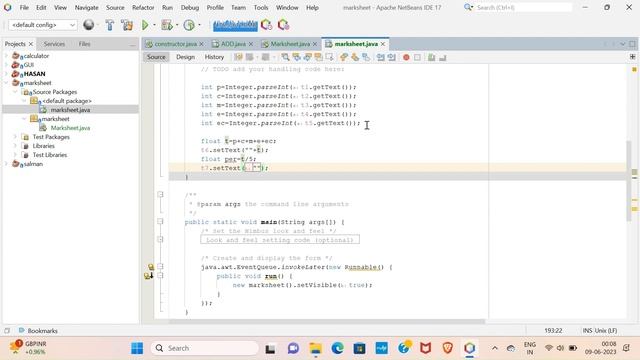Click the Shift Line Left icon
Screen dimensions: 640x360
click(x=381, y=57)
